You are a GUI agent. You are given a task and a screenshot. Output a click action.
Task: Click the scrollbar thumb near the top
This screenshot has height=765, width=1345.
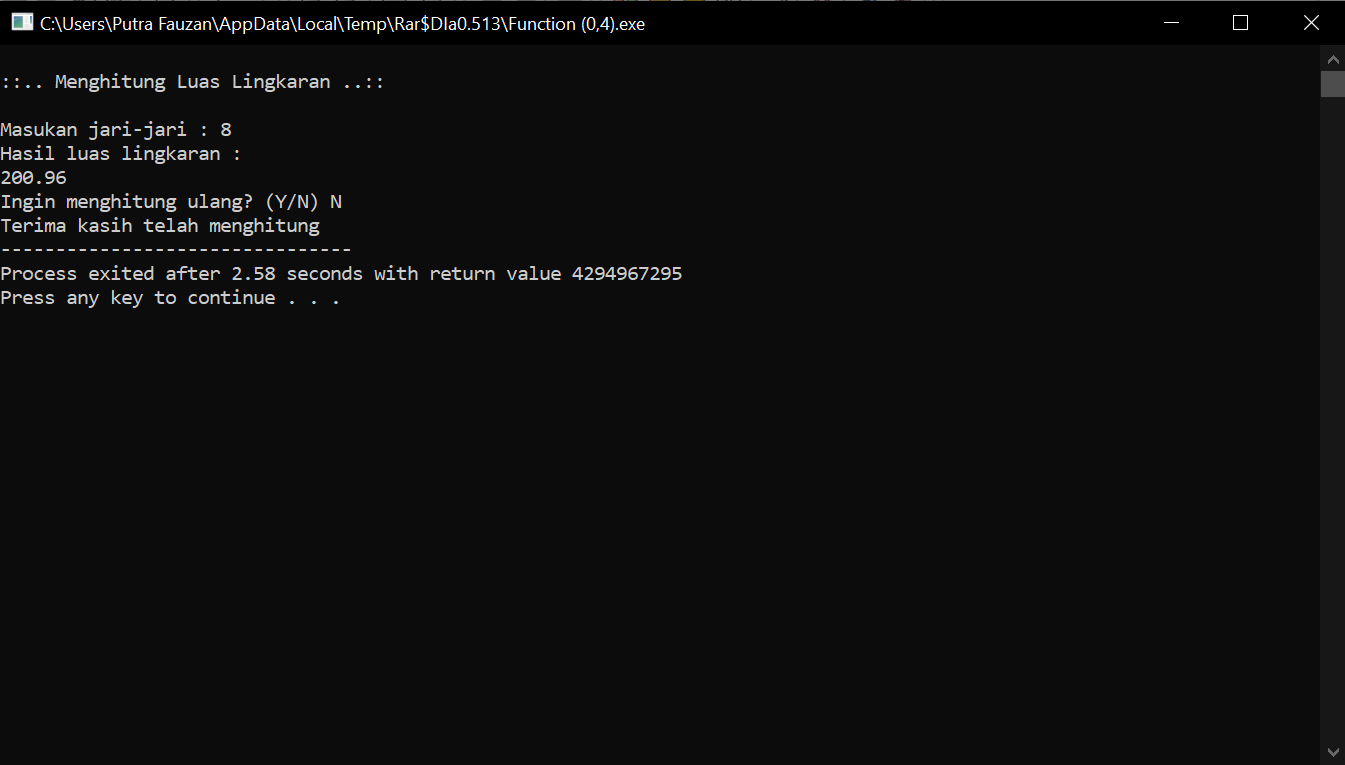[1333, 84]
